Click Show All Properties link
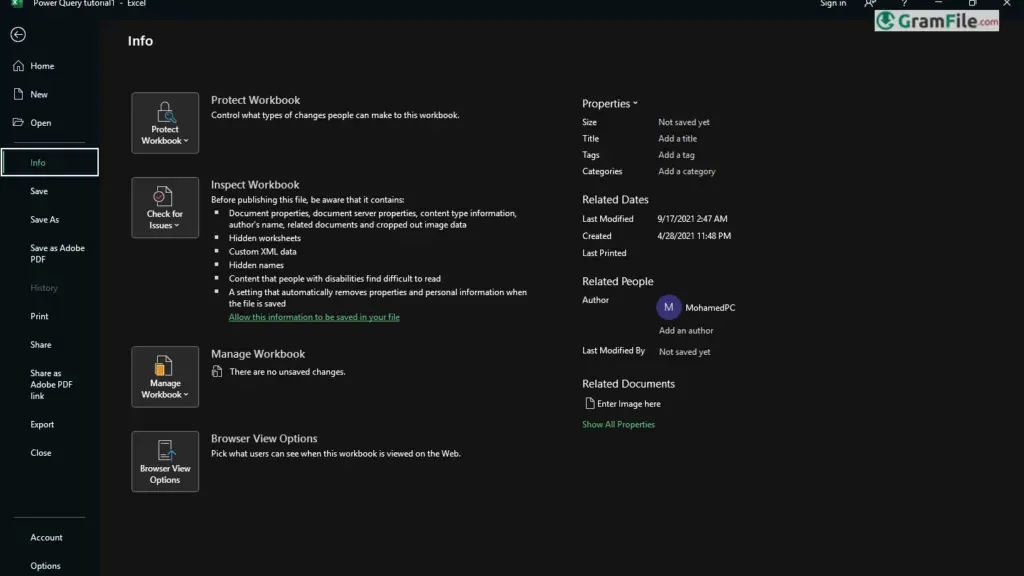The image size is (1024, 576). [x=618, y=424]
